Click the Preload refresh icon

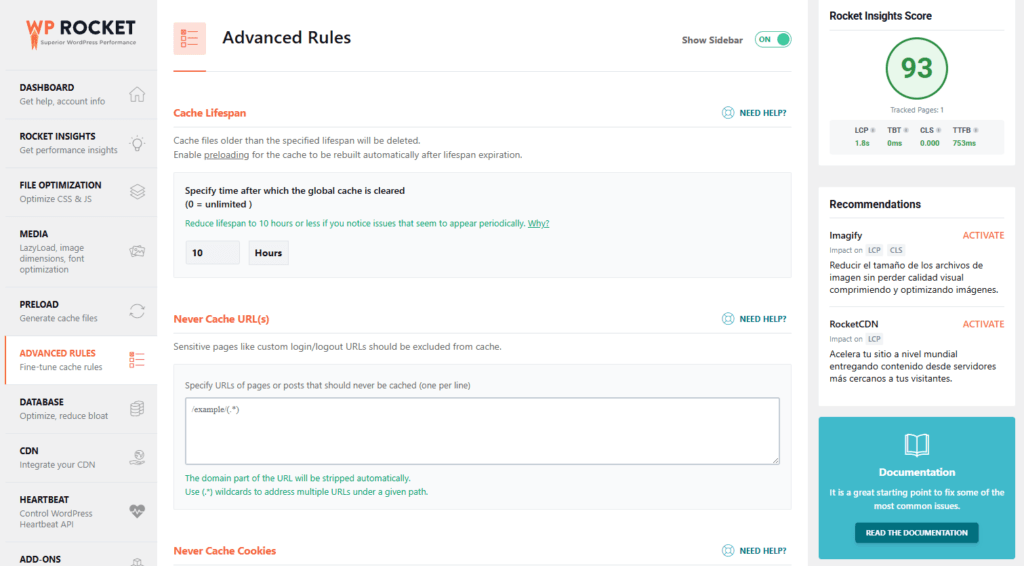pos(136,311)
